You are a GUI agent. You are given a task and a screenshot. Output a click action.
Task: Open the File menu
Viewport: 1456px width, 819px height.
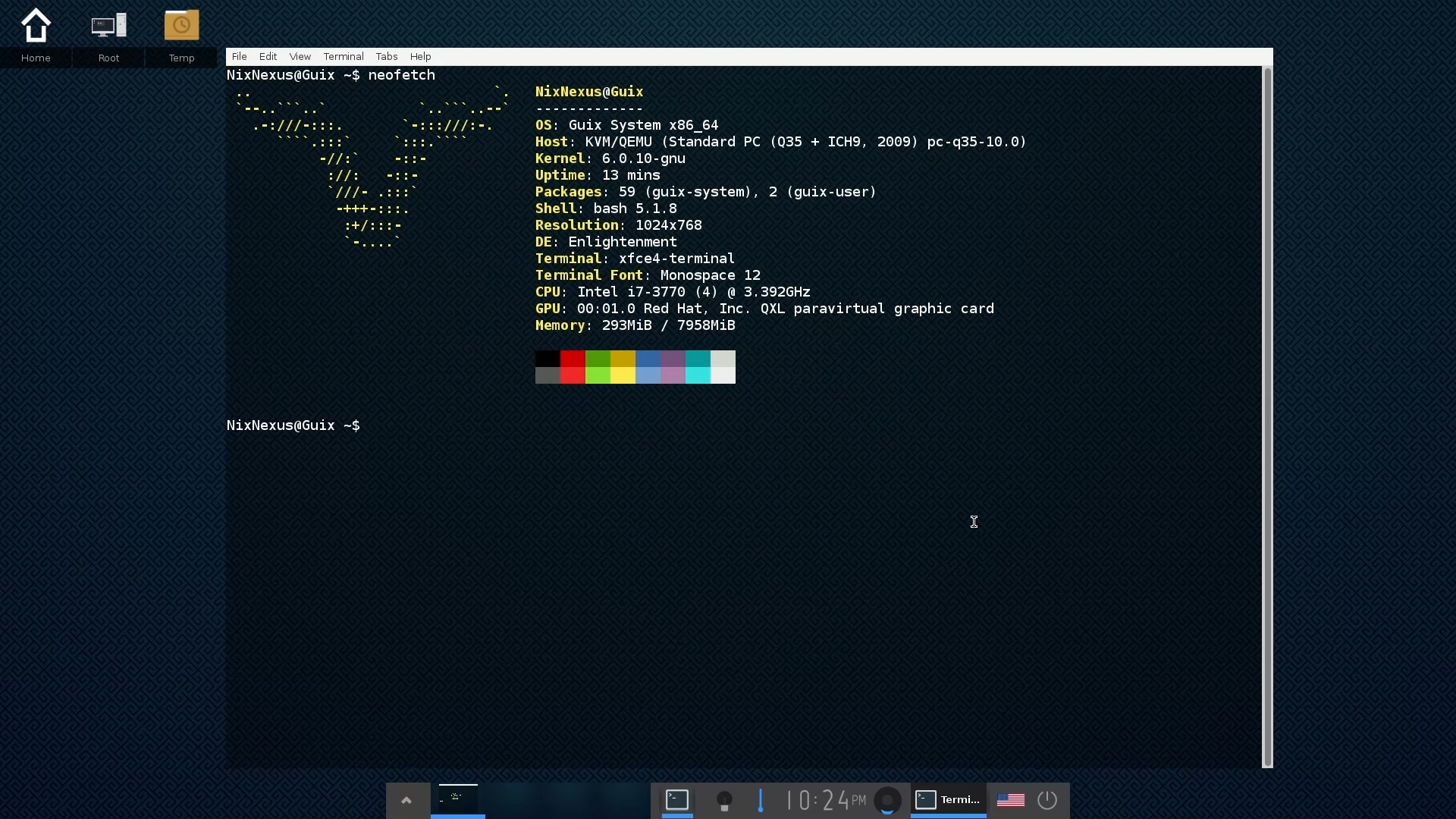point(239,57)
